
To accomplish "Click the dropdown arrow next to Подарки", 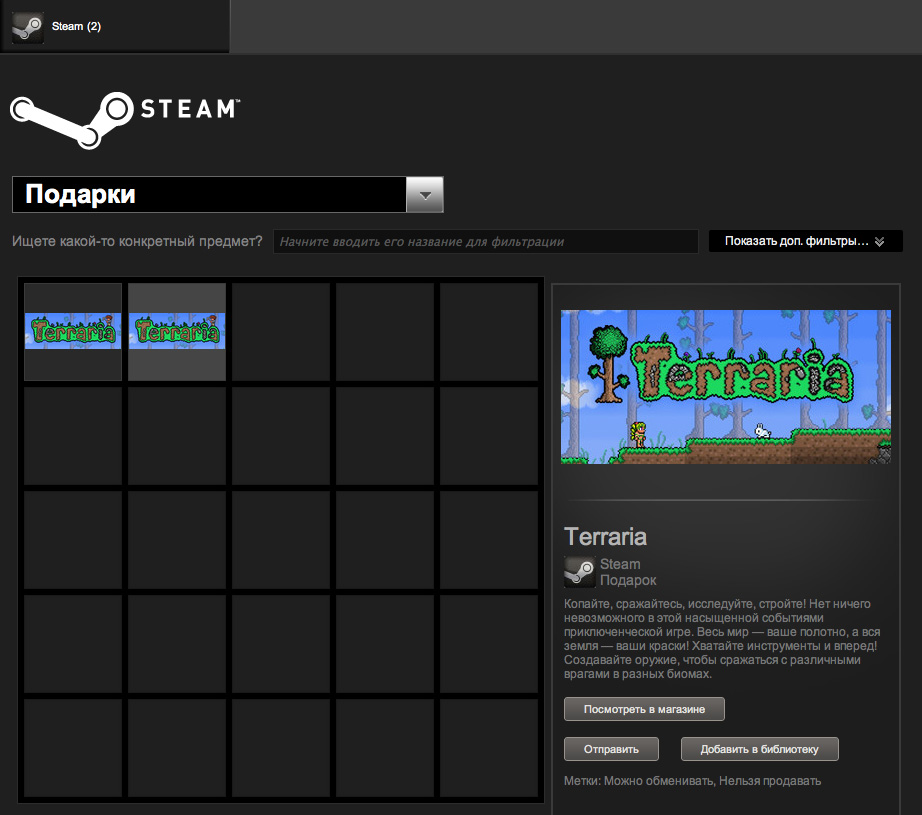I will point(425,195).
